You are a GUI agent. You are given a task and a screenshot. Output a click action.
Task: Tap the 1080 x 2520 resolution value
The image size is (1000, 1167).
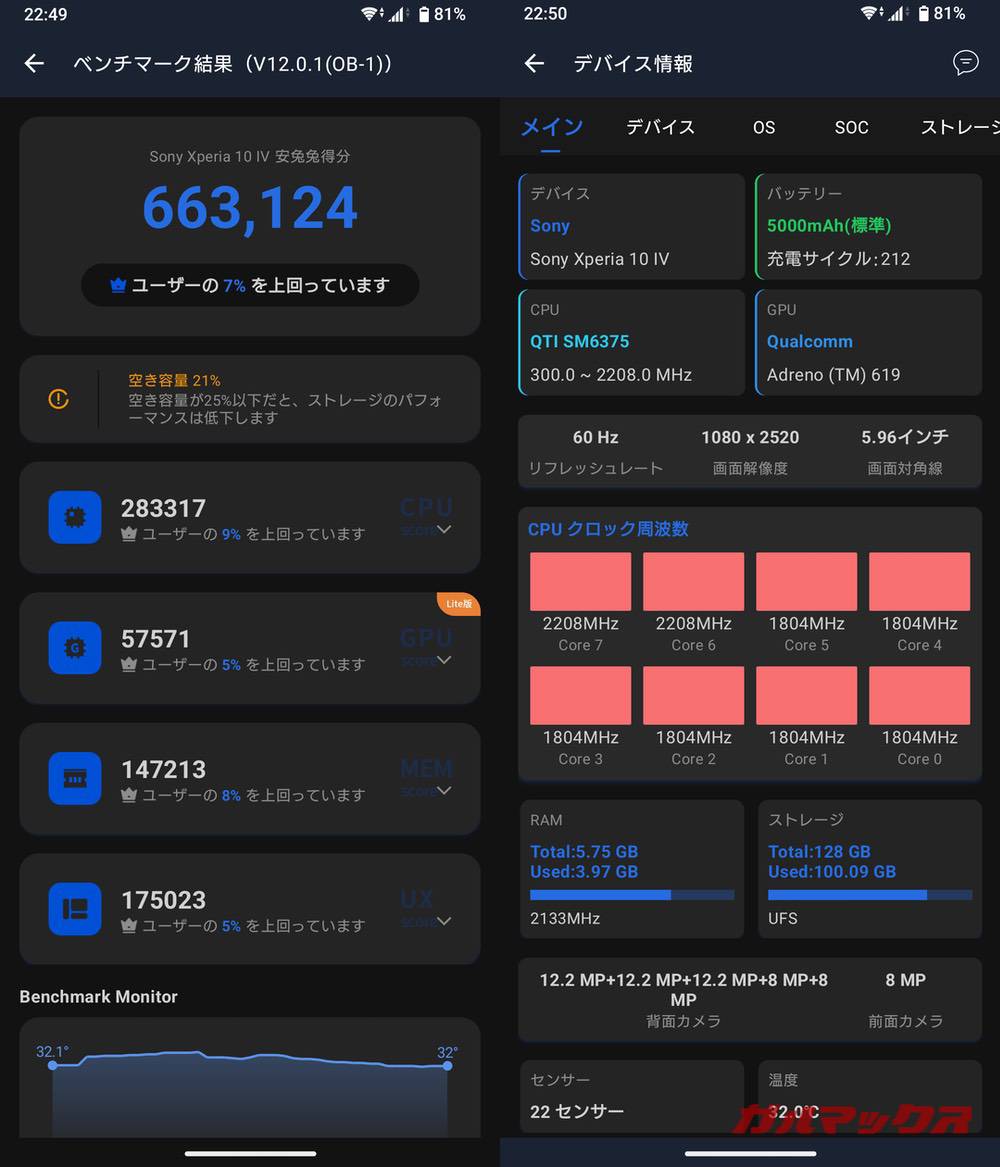tap(750, 438)
